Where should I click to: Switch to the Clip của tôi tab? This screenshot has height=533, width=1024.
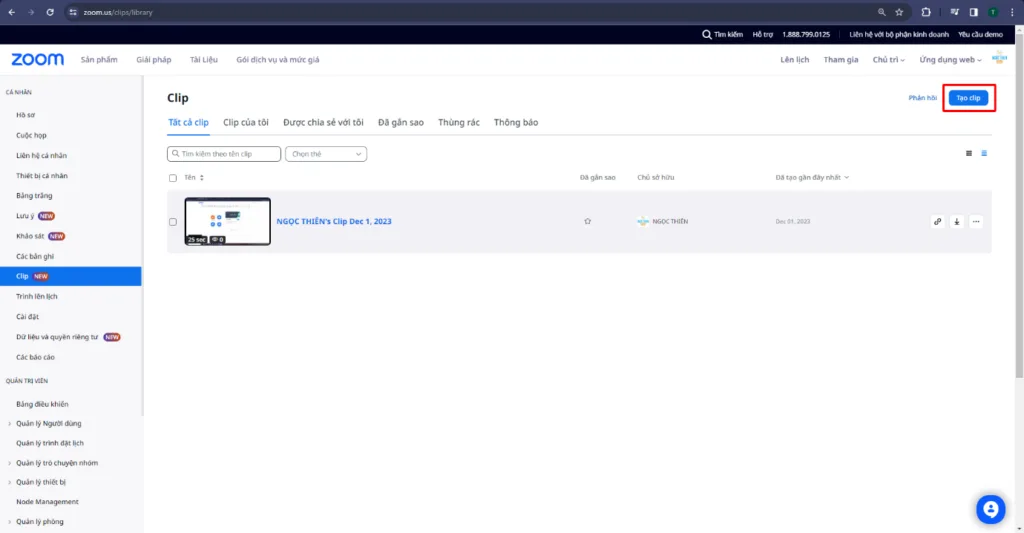click(x=245, y=122)
